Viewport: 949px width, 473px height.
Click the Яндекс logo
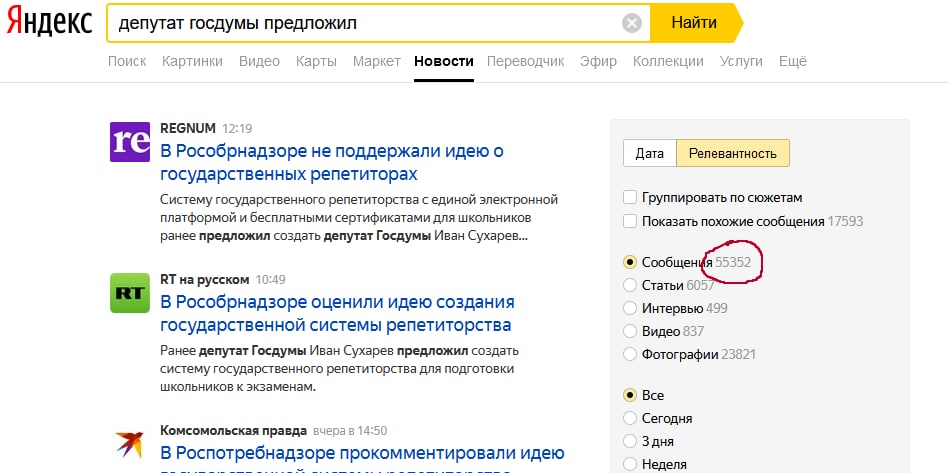(x=49, y=23)
